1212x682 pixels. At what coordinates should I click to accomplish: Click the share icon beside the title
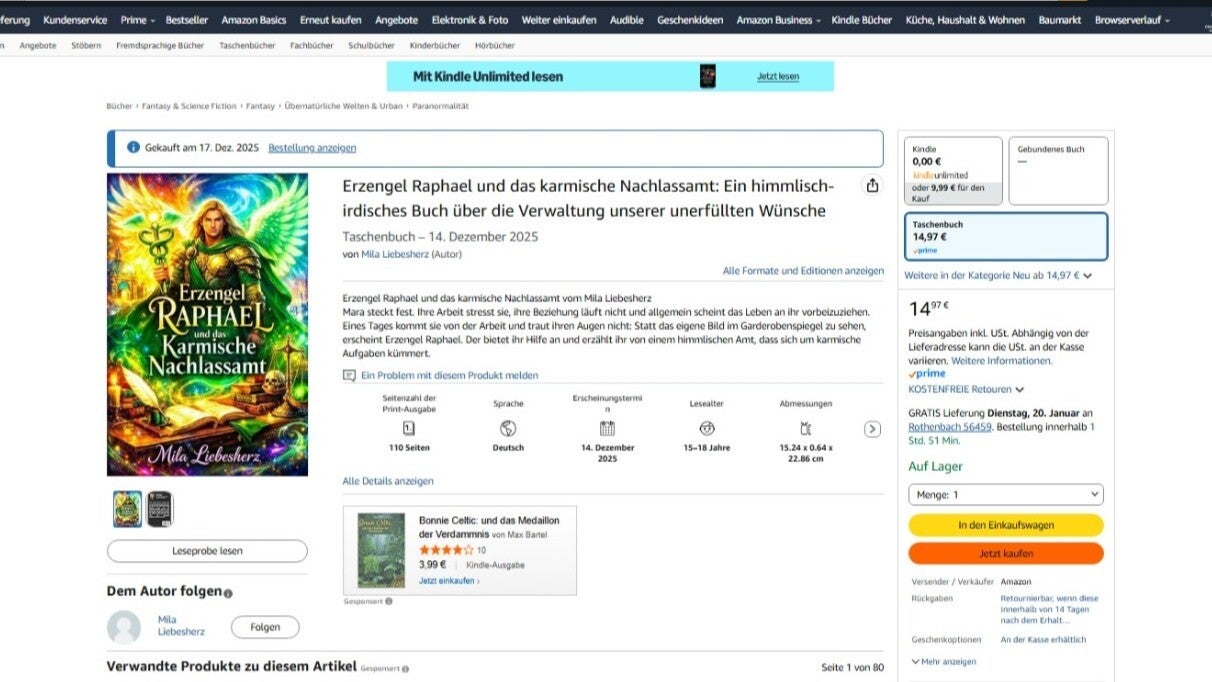872,185
